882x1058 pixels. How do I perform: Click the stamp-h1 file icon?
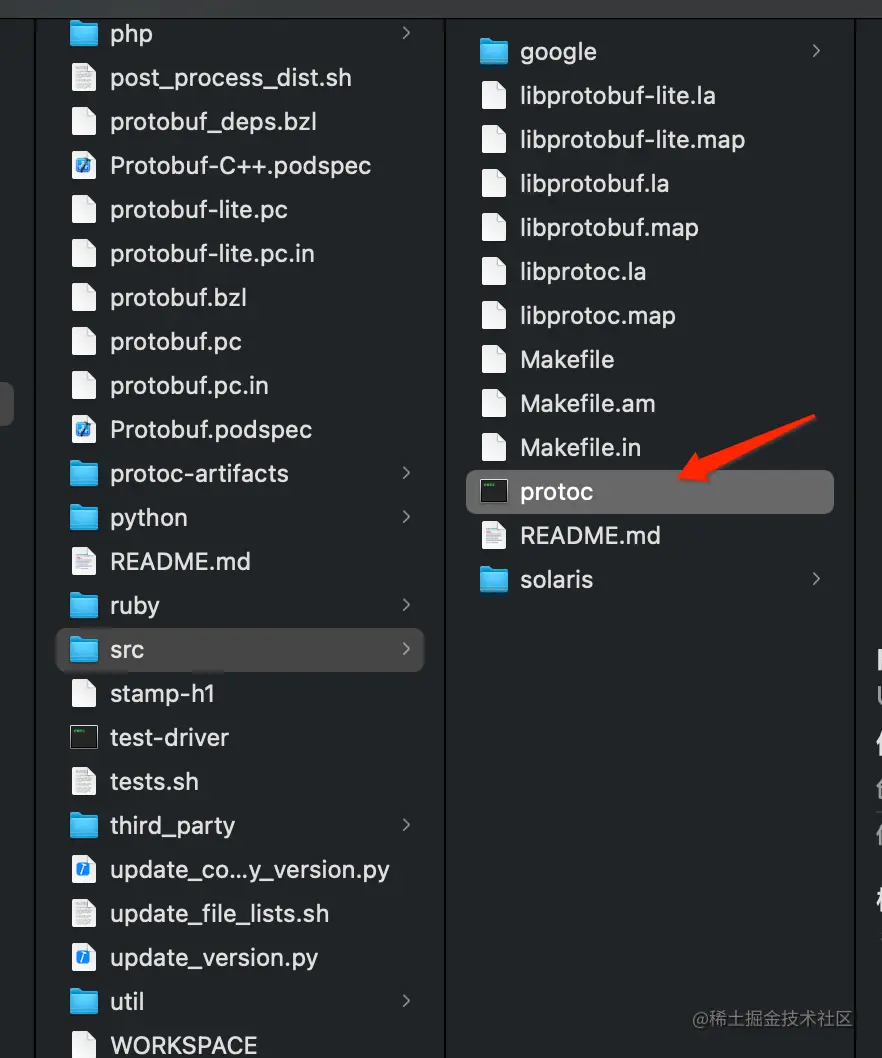coord(84,693)
